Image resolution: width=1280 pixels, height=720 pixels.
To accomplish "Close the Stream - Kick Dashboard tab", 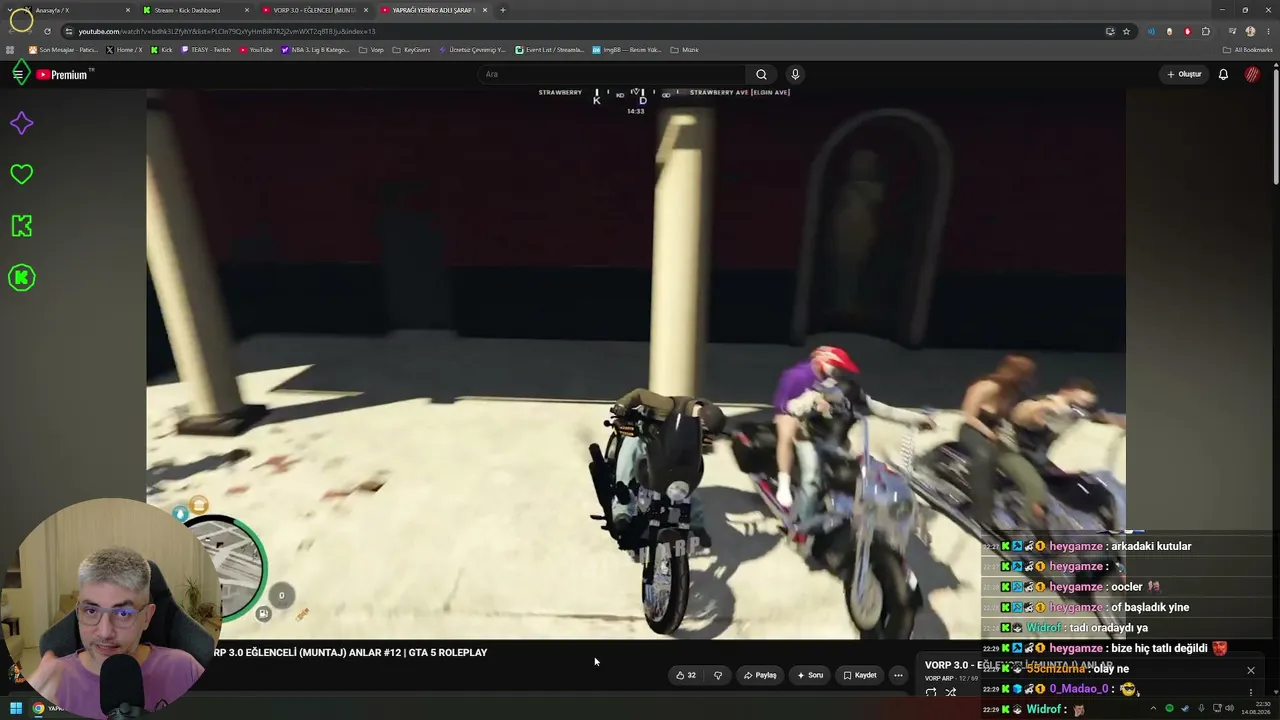I will click(247, 10).
